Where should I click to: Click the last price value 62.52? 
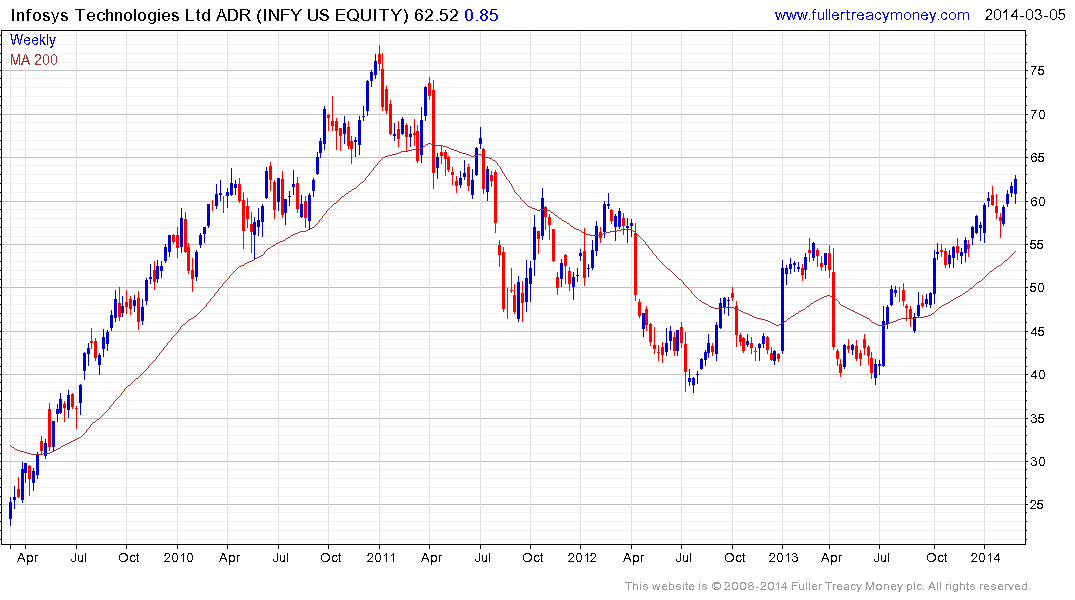pyautogui.click(x=436, y=15)
